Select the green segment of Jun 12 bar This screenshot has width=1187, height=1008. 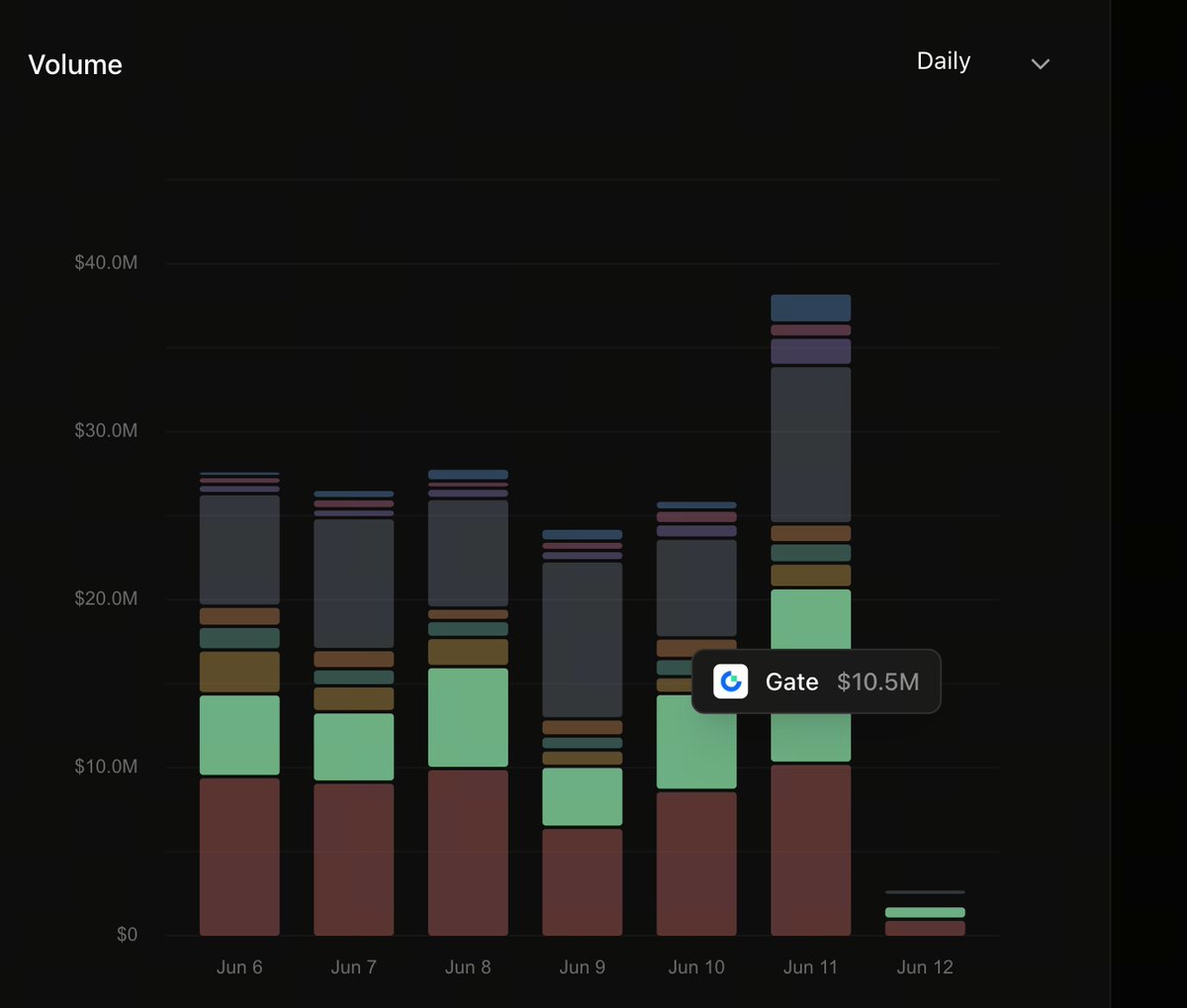point(925,912)
